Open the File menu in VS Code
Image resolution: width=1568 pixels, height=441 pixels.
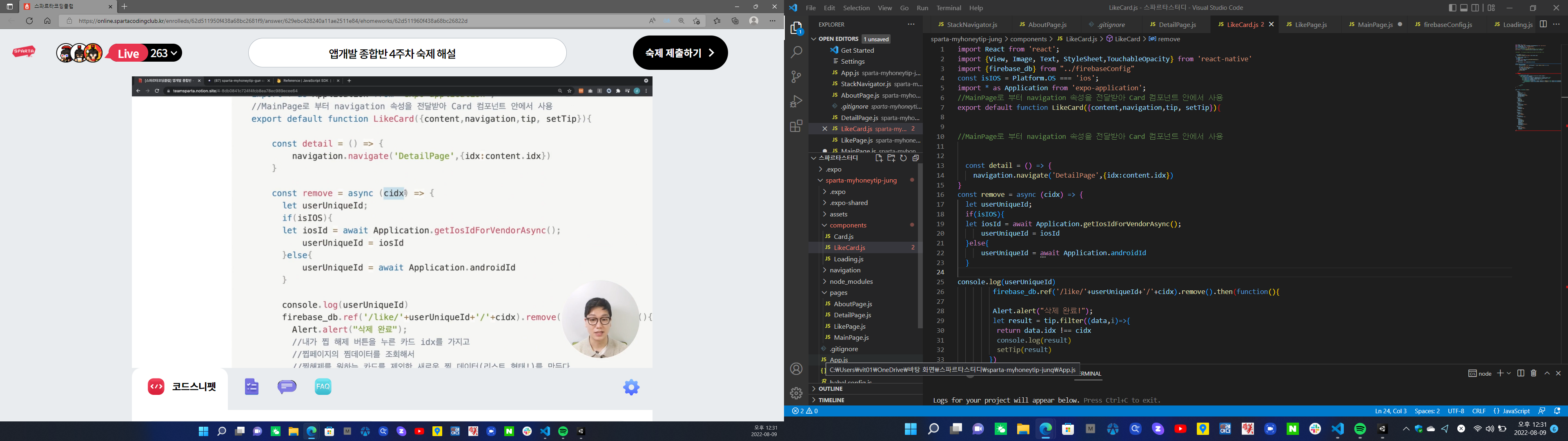811,8
